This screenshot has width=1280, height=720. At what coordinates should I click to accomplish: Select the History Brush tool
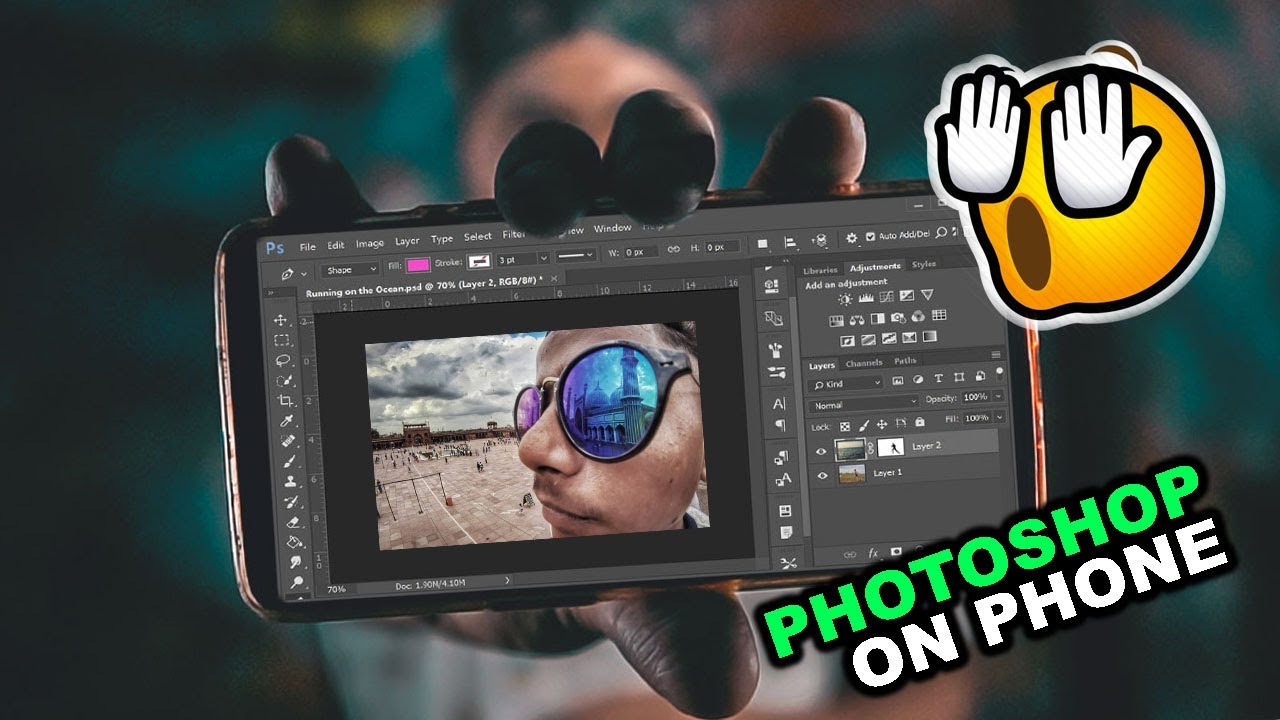291,501
